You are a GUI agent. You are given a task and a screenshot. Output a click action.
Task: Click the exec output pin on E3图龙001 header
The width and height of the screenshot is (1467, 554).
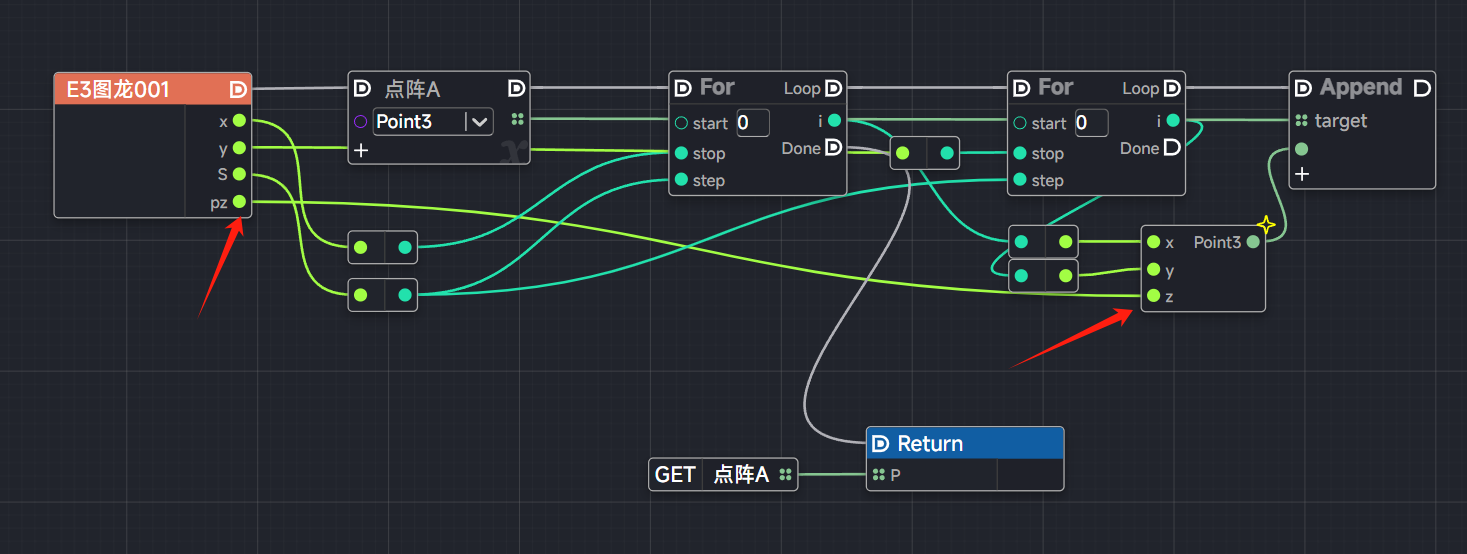point(238,90)
